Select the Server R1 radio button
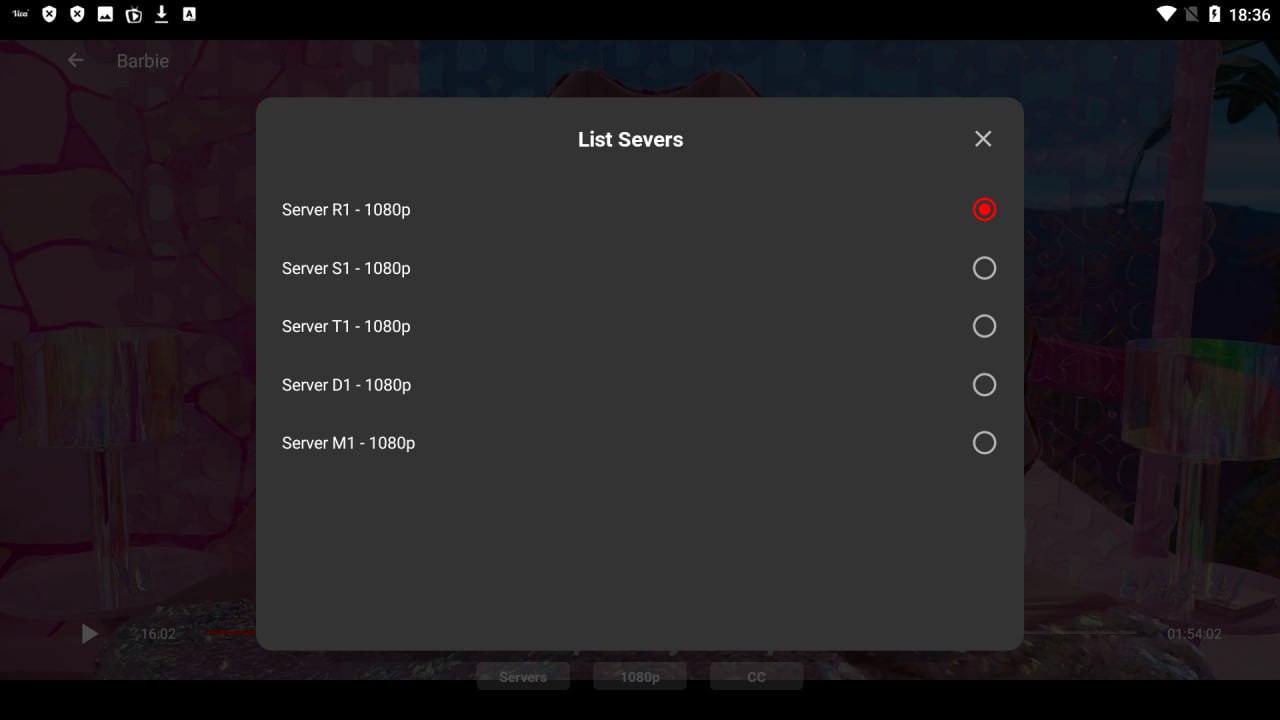Screen dimensions: 1280x720 pos(984,209)
